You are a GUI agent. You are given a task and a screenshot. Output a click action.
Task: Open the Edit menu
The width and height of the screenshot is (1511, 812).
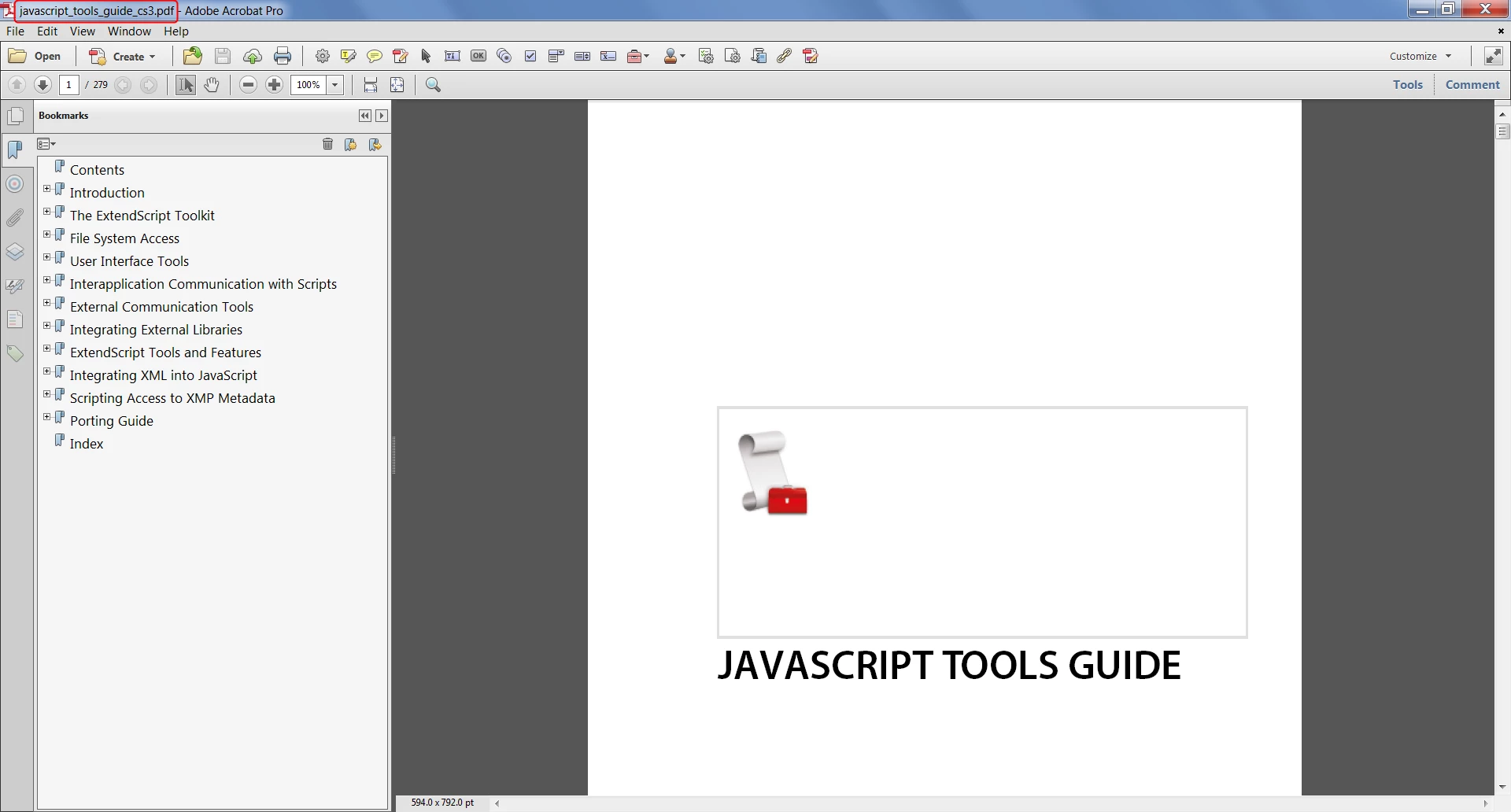[x=47, y=31]
